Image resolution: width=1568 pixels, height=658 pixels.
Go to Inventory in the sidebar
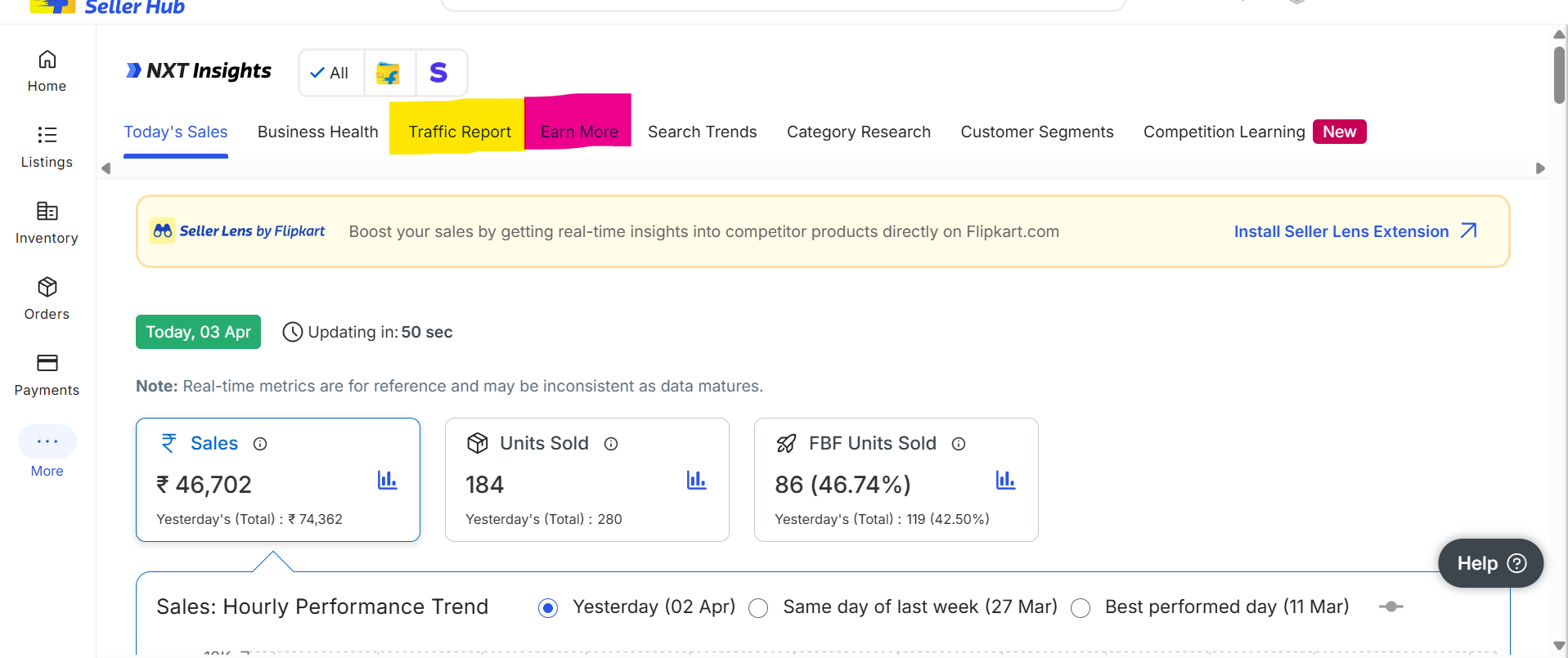[x=47, y=212]
